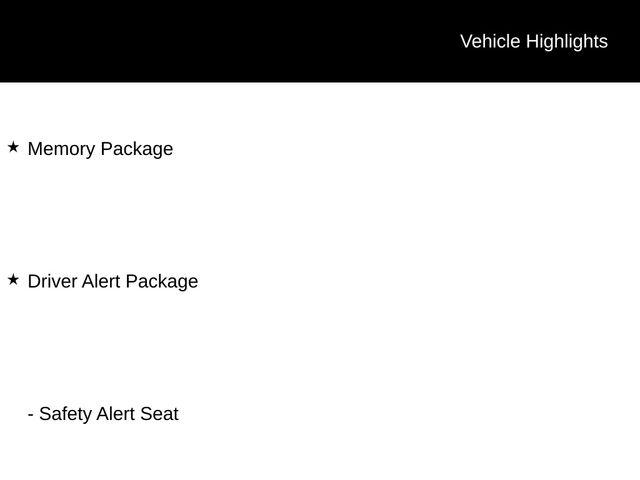Click the star icon beside Memory Package
This screenshot has width=640, height=480.
tap(13, 147)
